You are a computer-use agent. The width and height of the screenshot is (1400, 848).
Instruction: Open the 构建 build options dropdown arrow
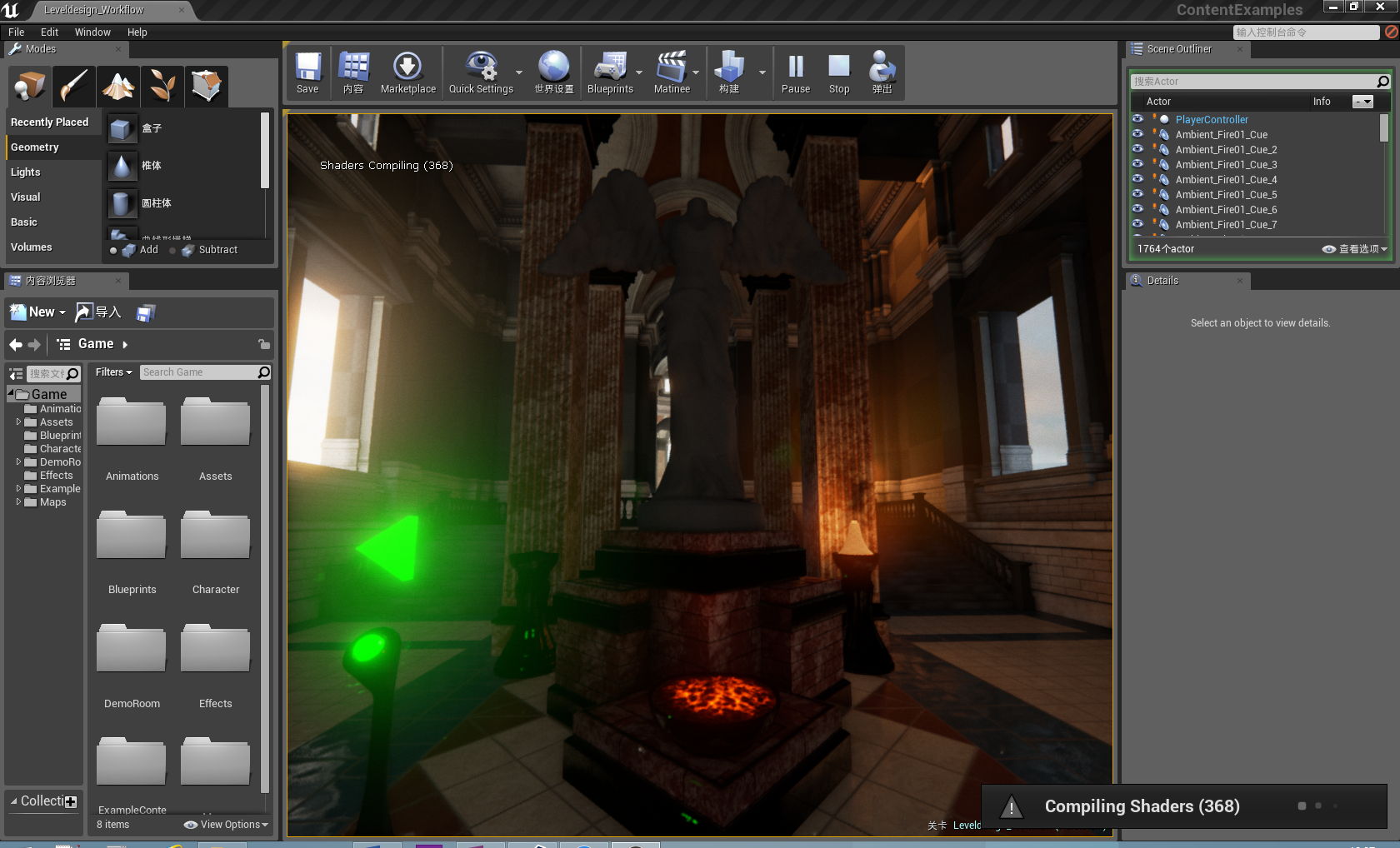pyautogui.click(x=762, y=72)
